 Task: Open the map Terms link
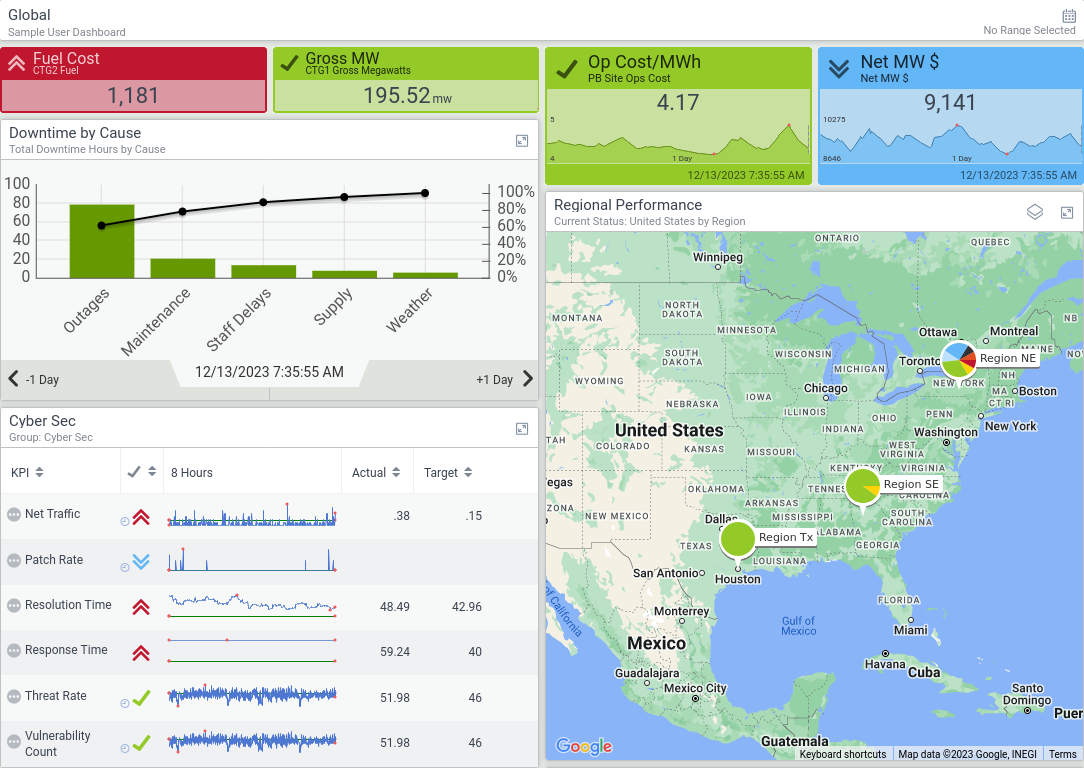pos(1062,755)
